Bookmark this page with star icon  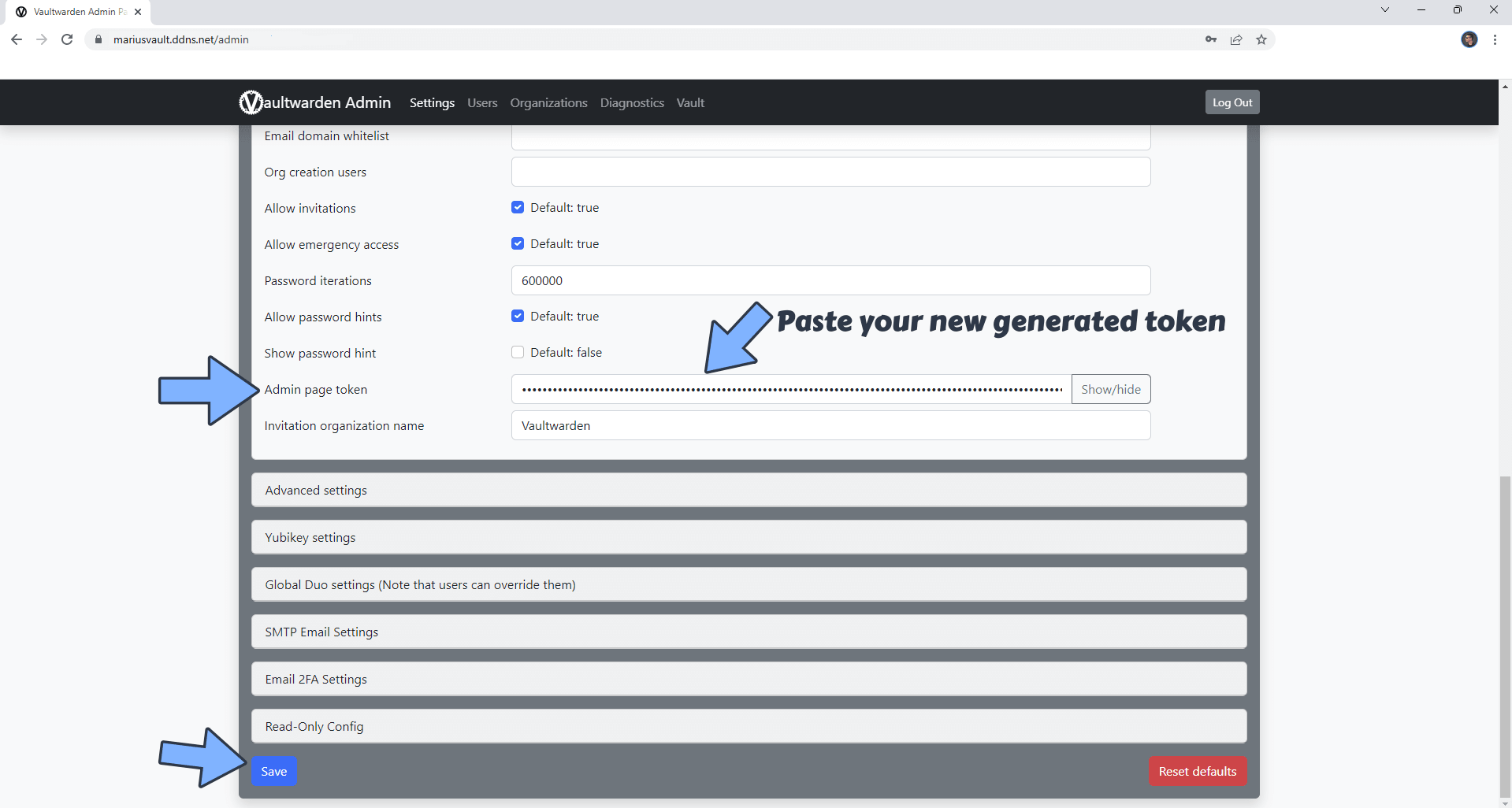pos(1261,39)
